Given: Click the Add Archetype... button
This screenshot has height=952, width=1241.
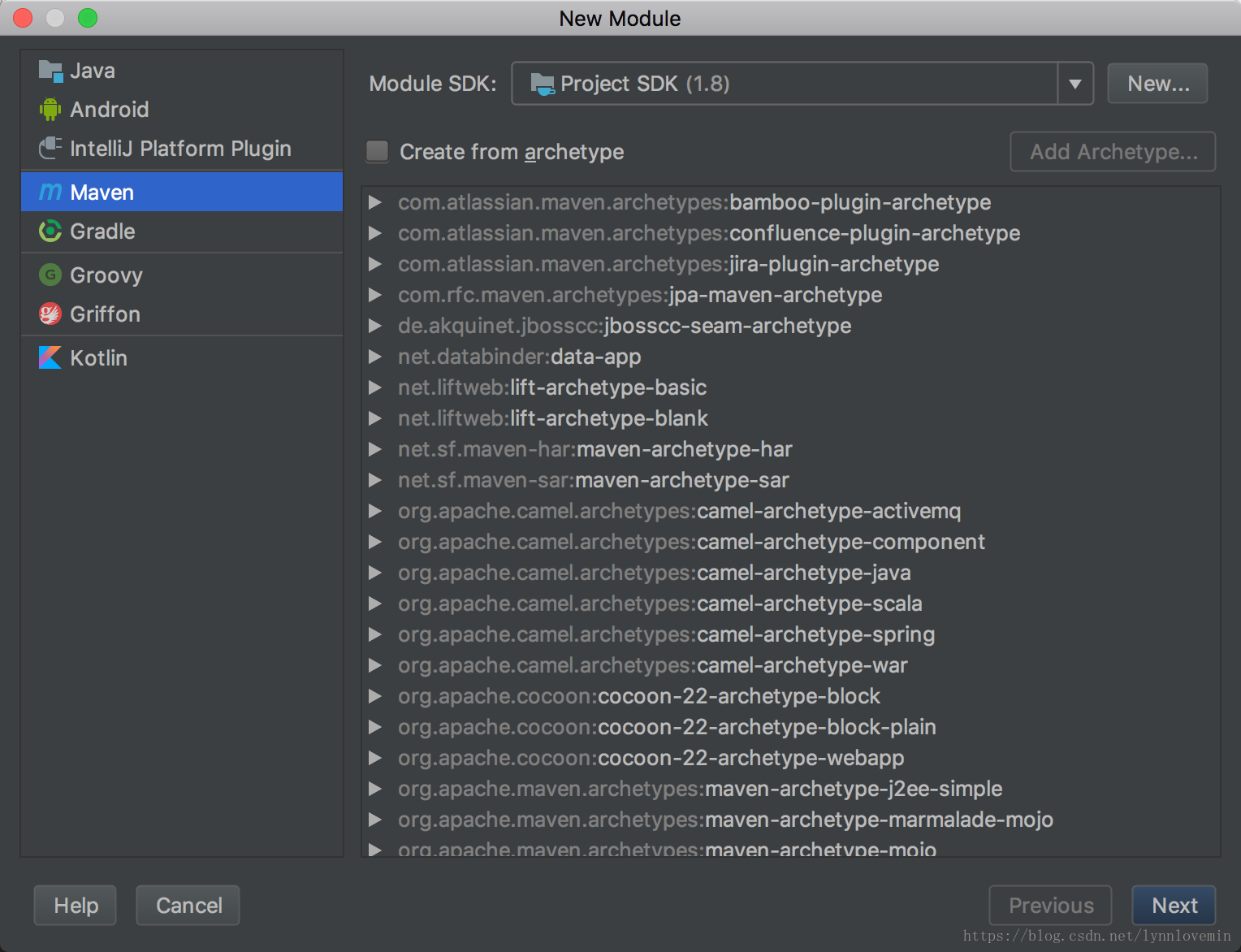Looking at the screenshot, I should [1113, 152].
